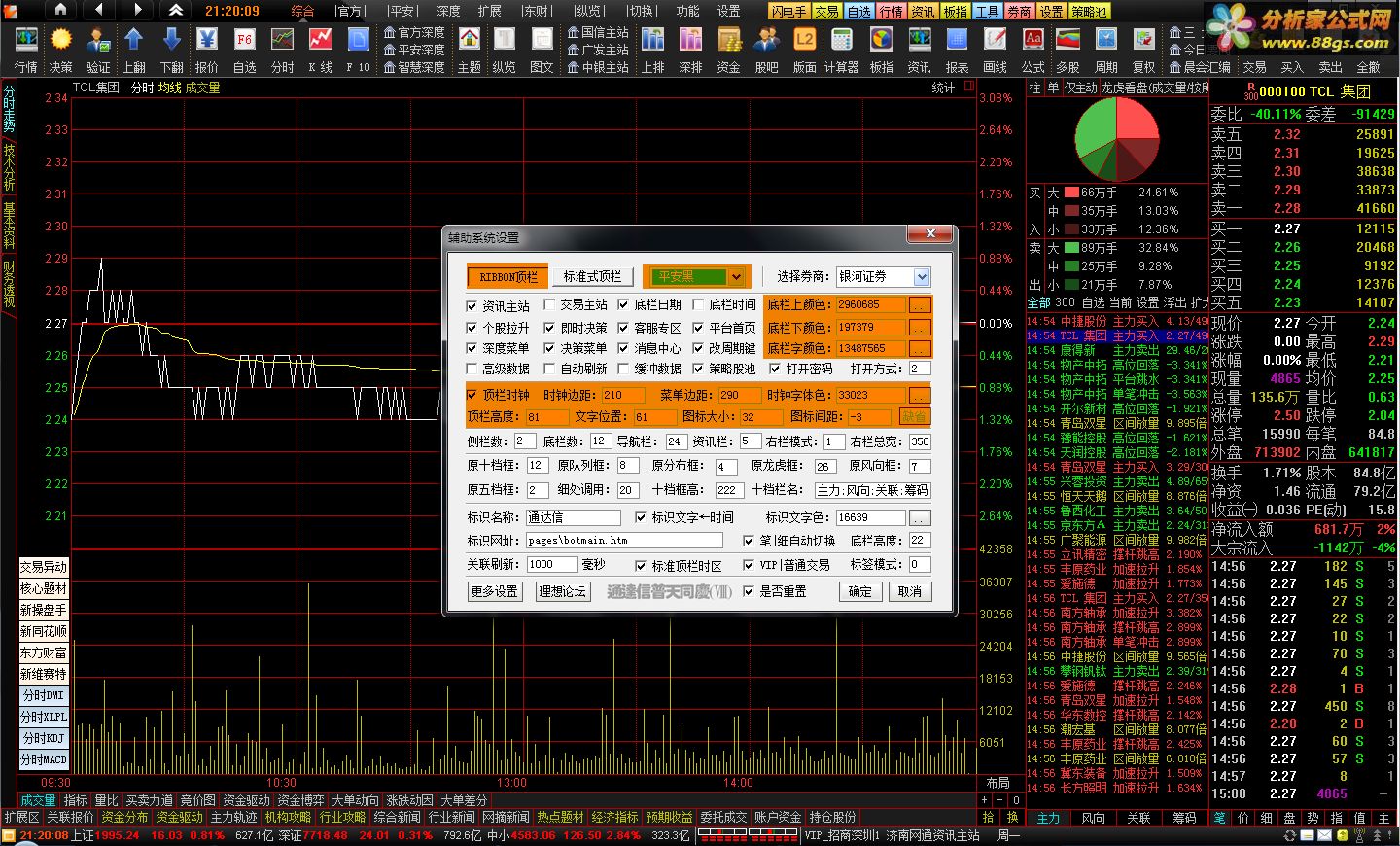The image size is (1400, 846).
Task: Enable the 高级数据 checkbox
Action: pos(472,369)
